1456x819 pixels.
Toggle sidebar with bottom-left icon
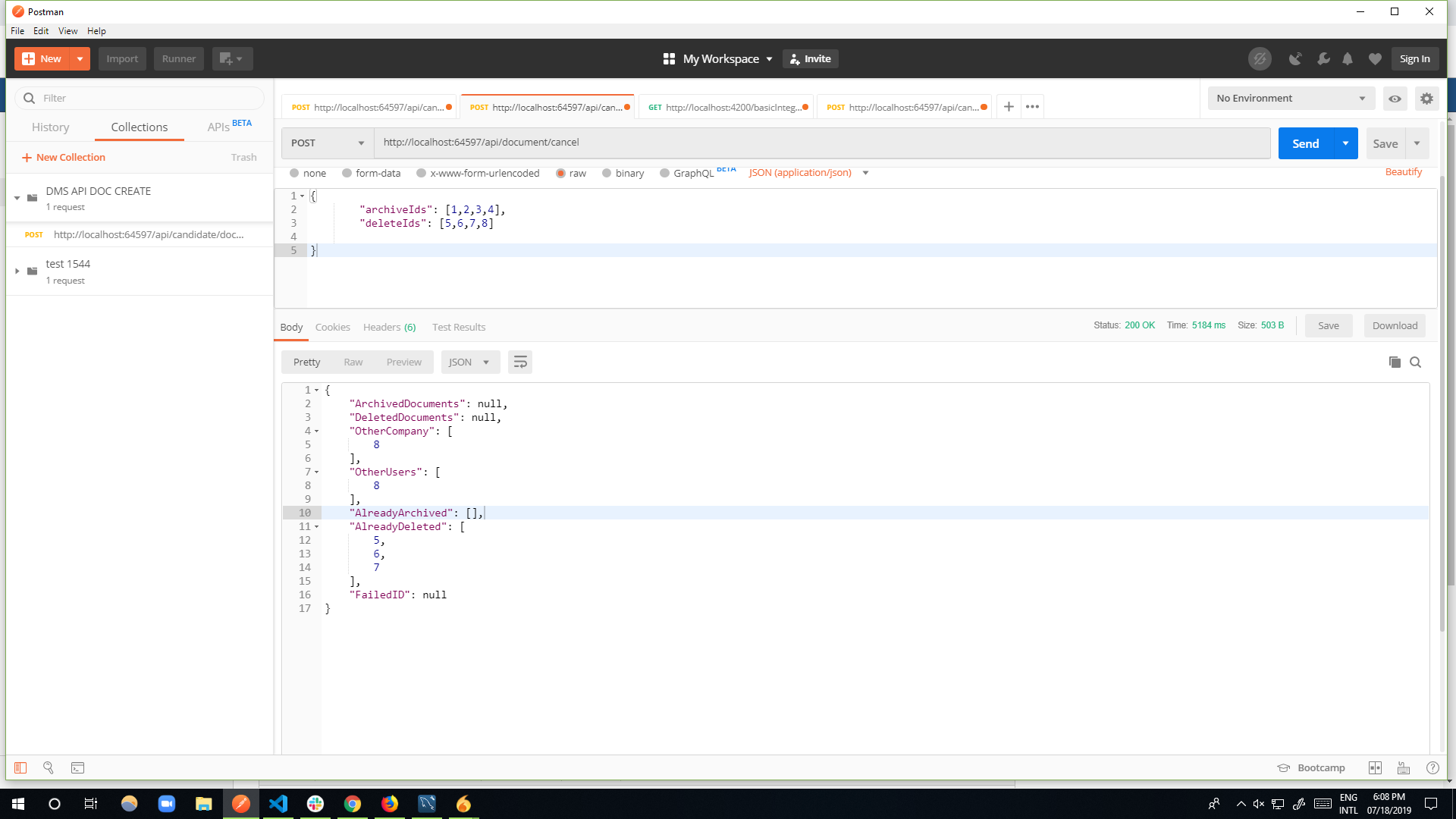pos(20,767)
